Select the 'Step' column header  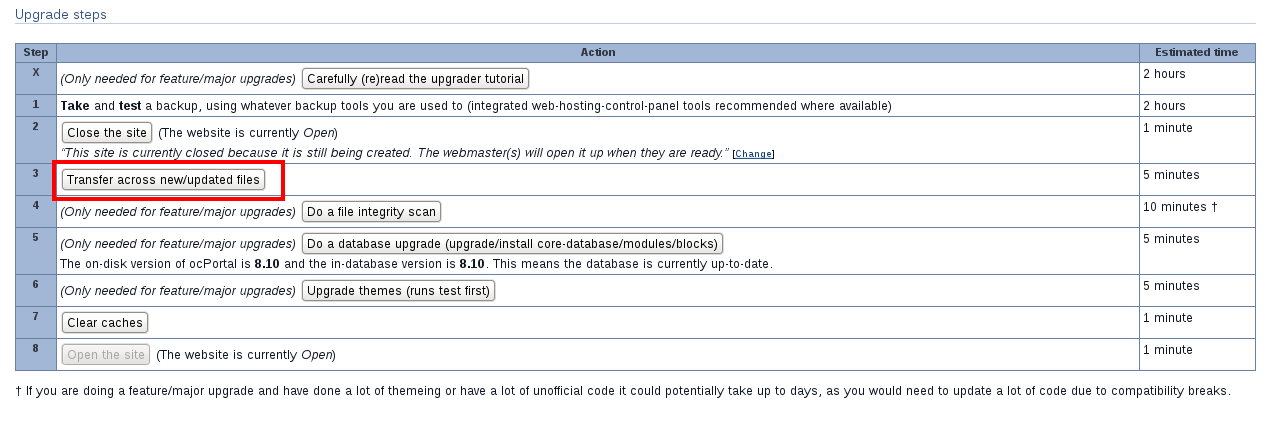(36, 52)
